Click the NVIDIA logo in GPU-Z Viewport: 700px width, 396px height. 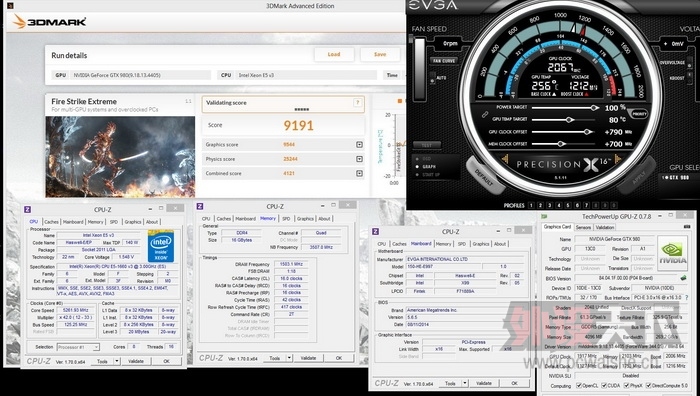pyautogui.click(x=672, y=253)
